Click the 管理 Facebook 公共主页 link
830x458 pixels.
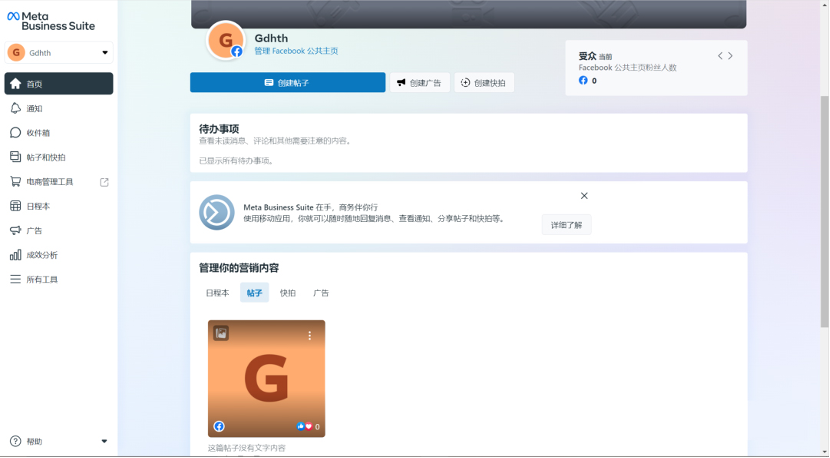point(296,51)
